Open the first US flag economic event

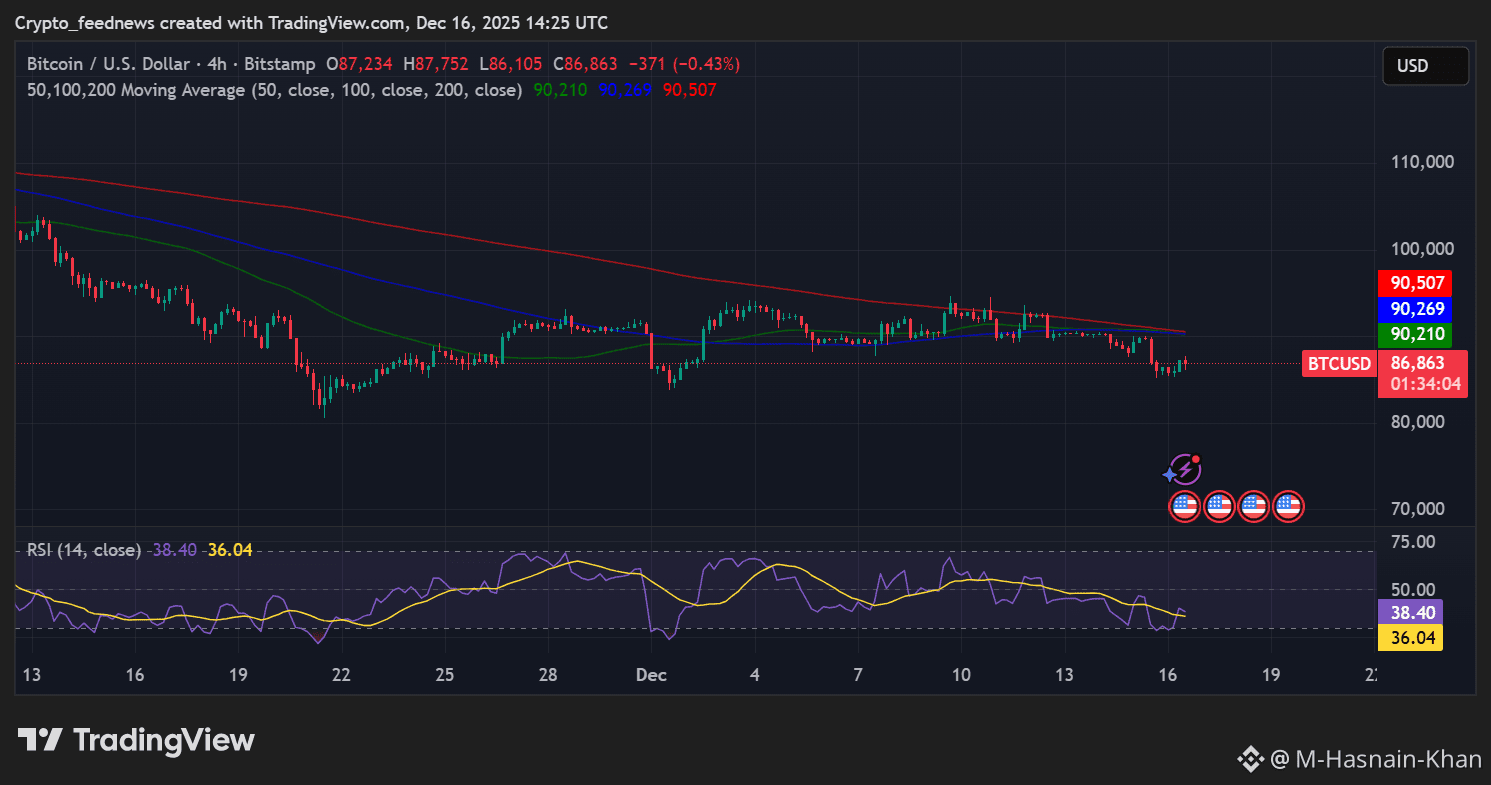pos(1184,507)
